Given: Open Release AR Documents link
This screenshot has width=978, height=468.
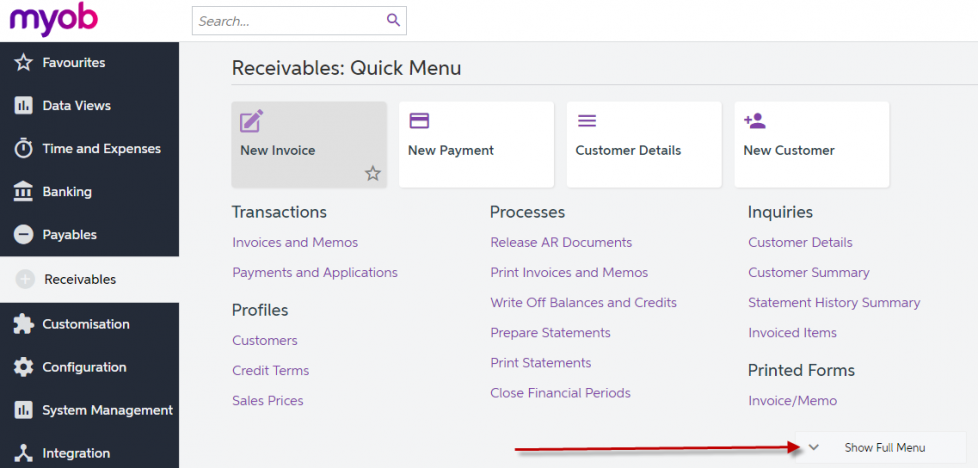Looking at the screenshot, I should pos(561,242).
